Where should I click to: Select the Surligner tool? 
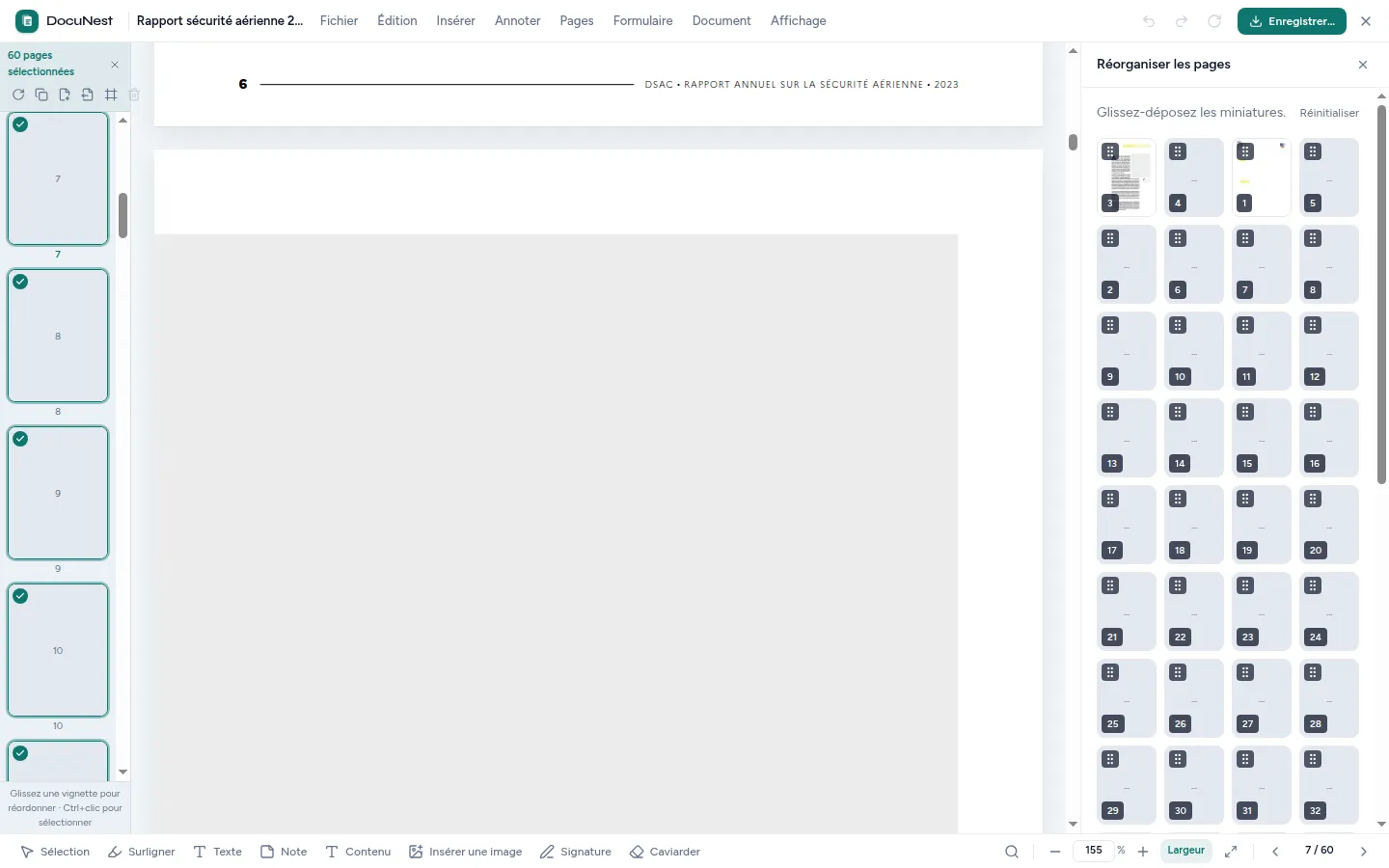click(142, 852)
